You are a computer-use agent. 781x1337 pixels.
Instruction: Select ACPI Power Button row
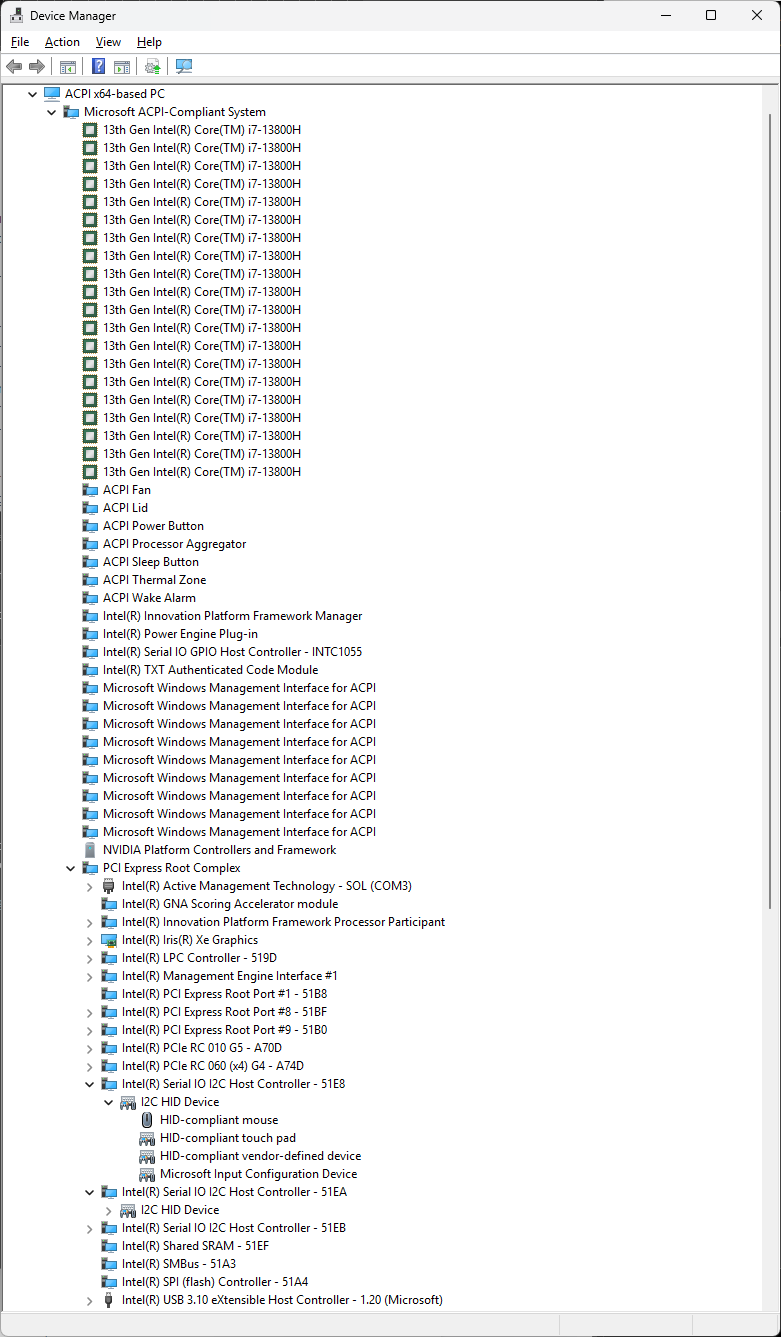153,526
